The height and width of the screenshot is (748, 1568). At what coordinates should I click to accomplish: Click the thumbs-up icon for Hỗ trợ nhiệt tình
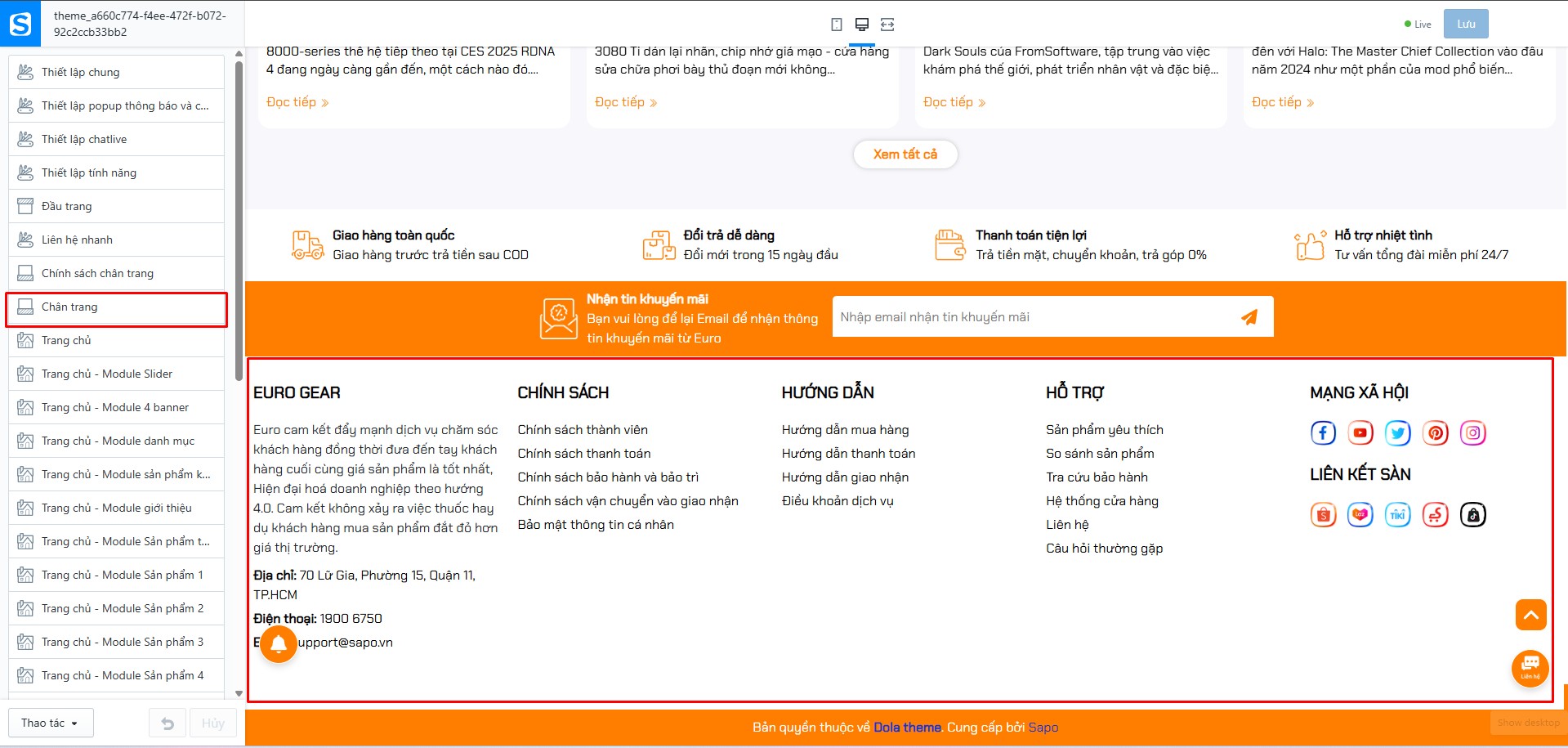point(1310,245)
